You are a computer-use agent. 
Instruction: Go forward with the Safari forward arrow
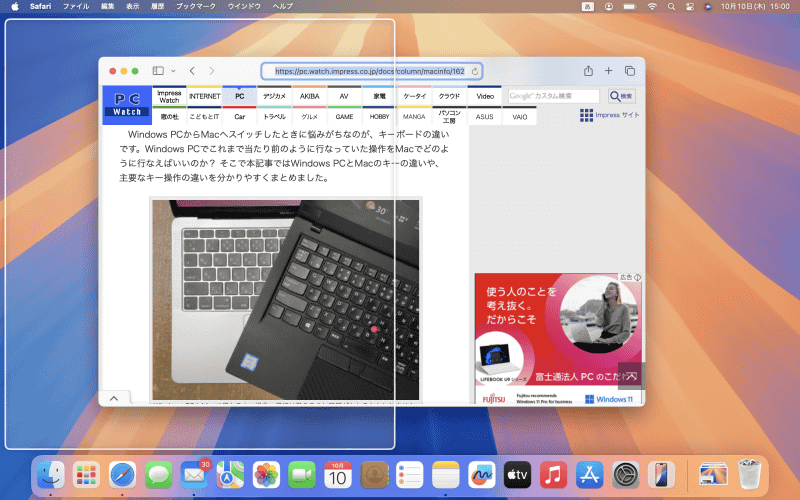212,71
